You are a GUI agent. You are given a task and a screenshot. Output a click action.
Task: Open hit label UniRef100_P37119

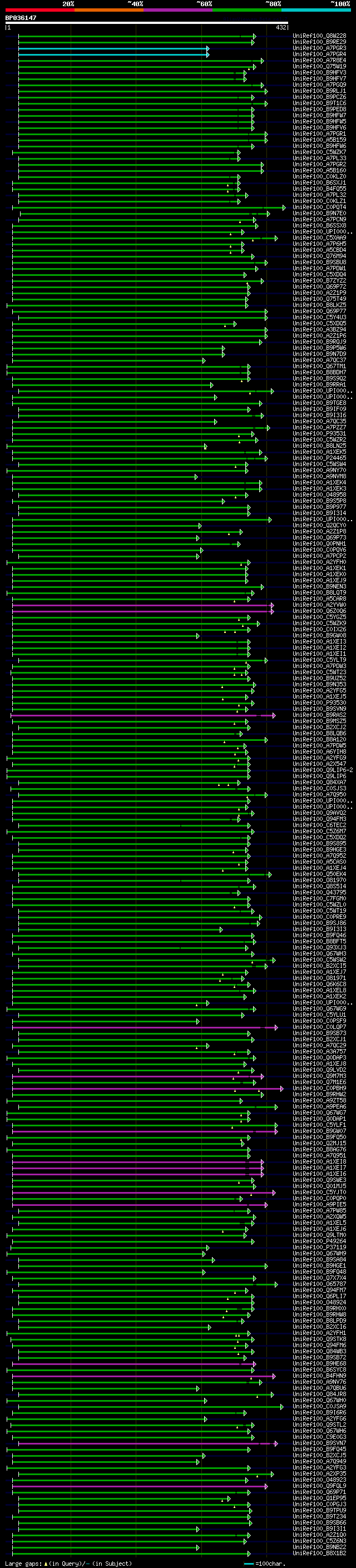point(319,1247)
